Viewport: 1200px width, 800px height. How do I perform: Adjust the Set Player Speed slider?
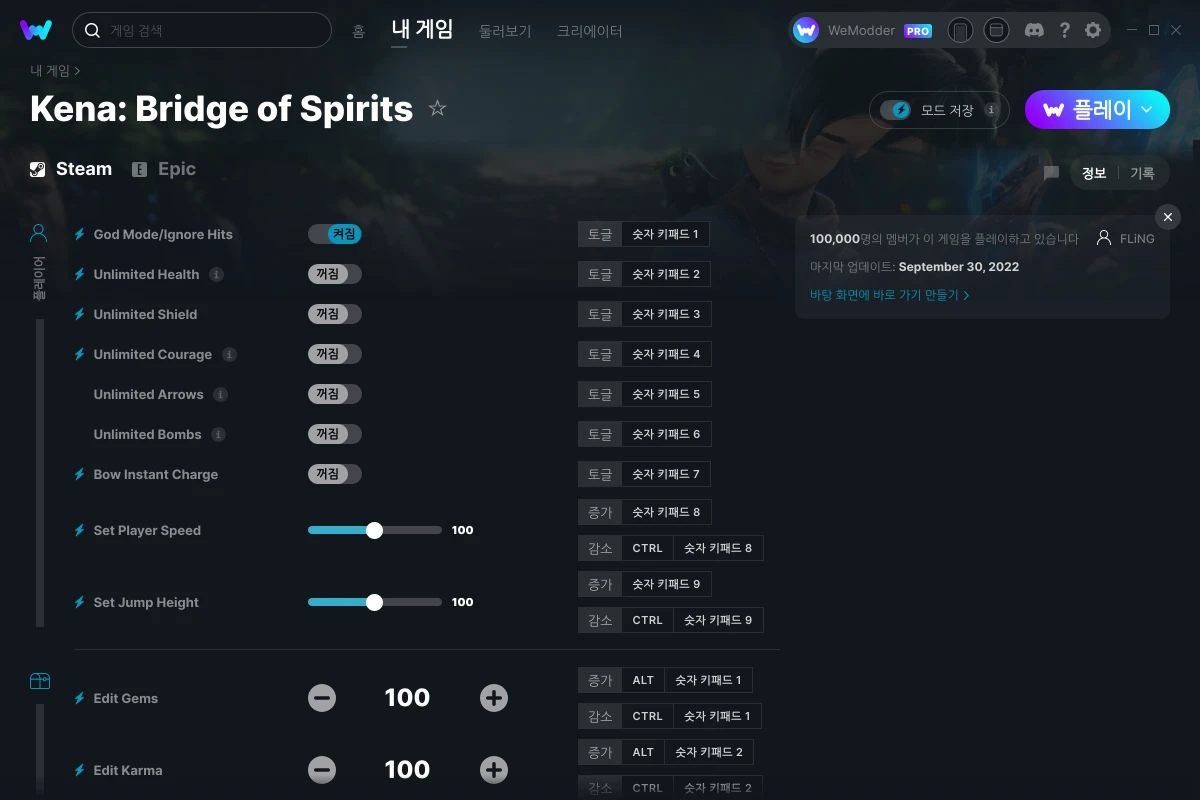coord(375,530)
